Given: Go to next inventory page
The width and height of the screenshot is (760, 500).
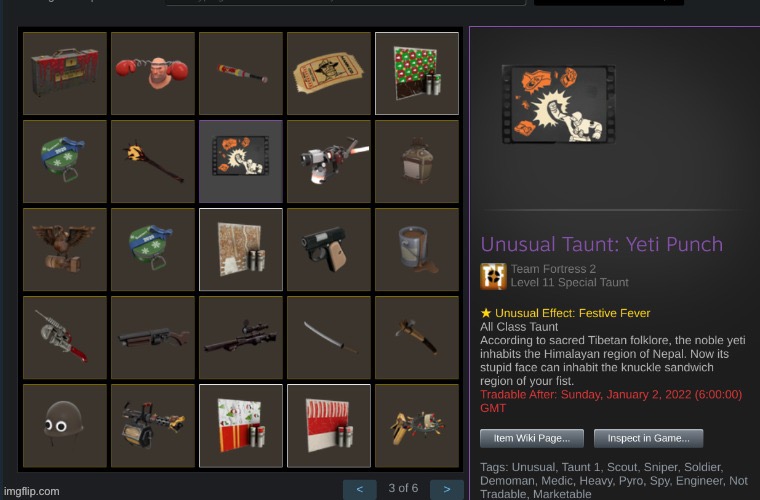Looking at the screenshot, I should point(447,489).
